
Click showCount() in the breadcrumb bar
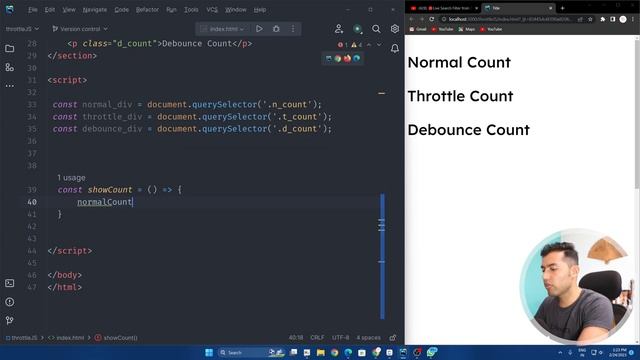pyautogui.click(x=116, y=338)
